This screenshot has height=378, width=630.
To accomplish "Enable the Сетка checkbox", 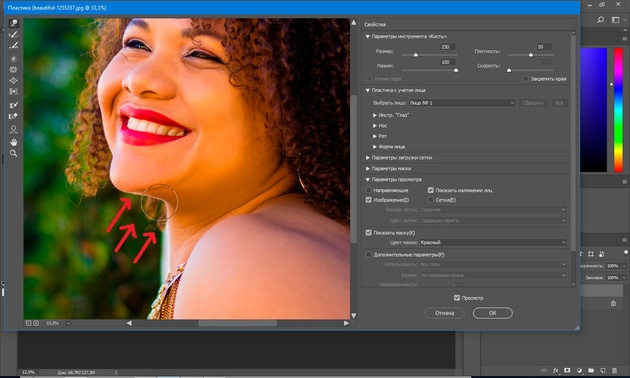I will [x=431, y=200].
